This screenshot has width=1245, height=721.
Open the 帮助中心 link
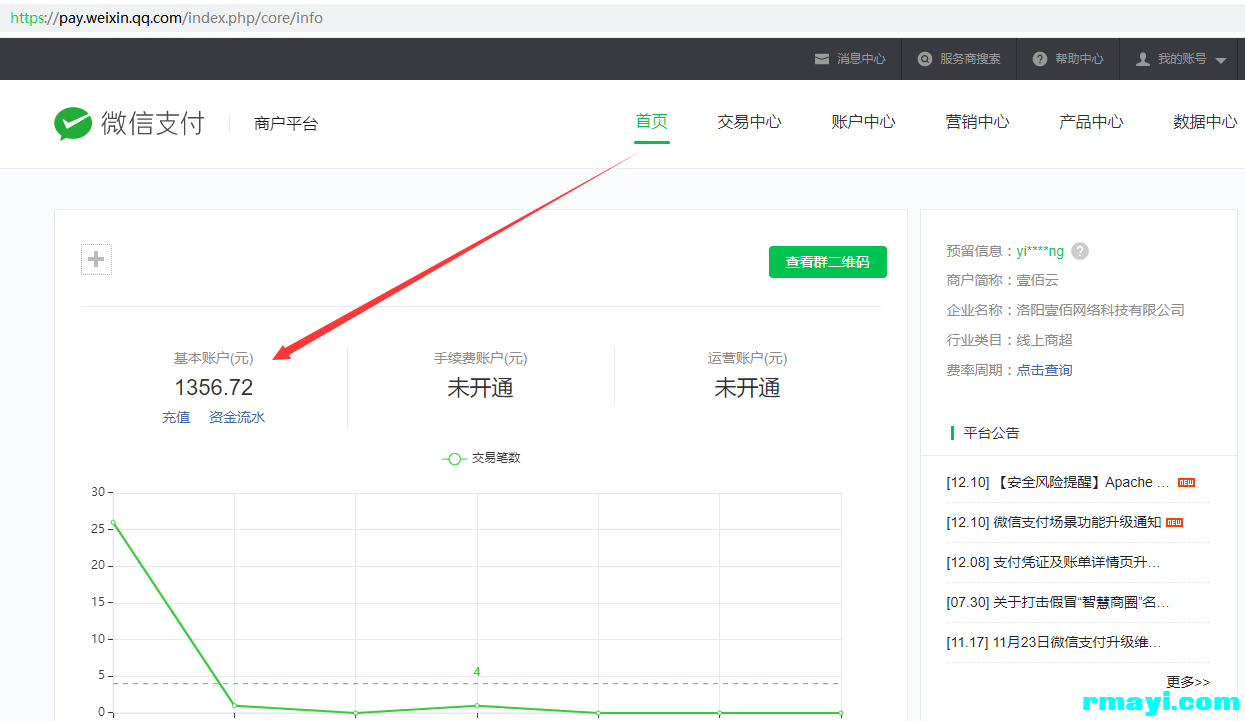1079,59
